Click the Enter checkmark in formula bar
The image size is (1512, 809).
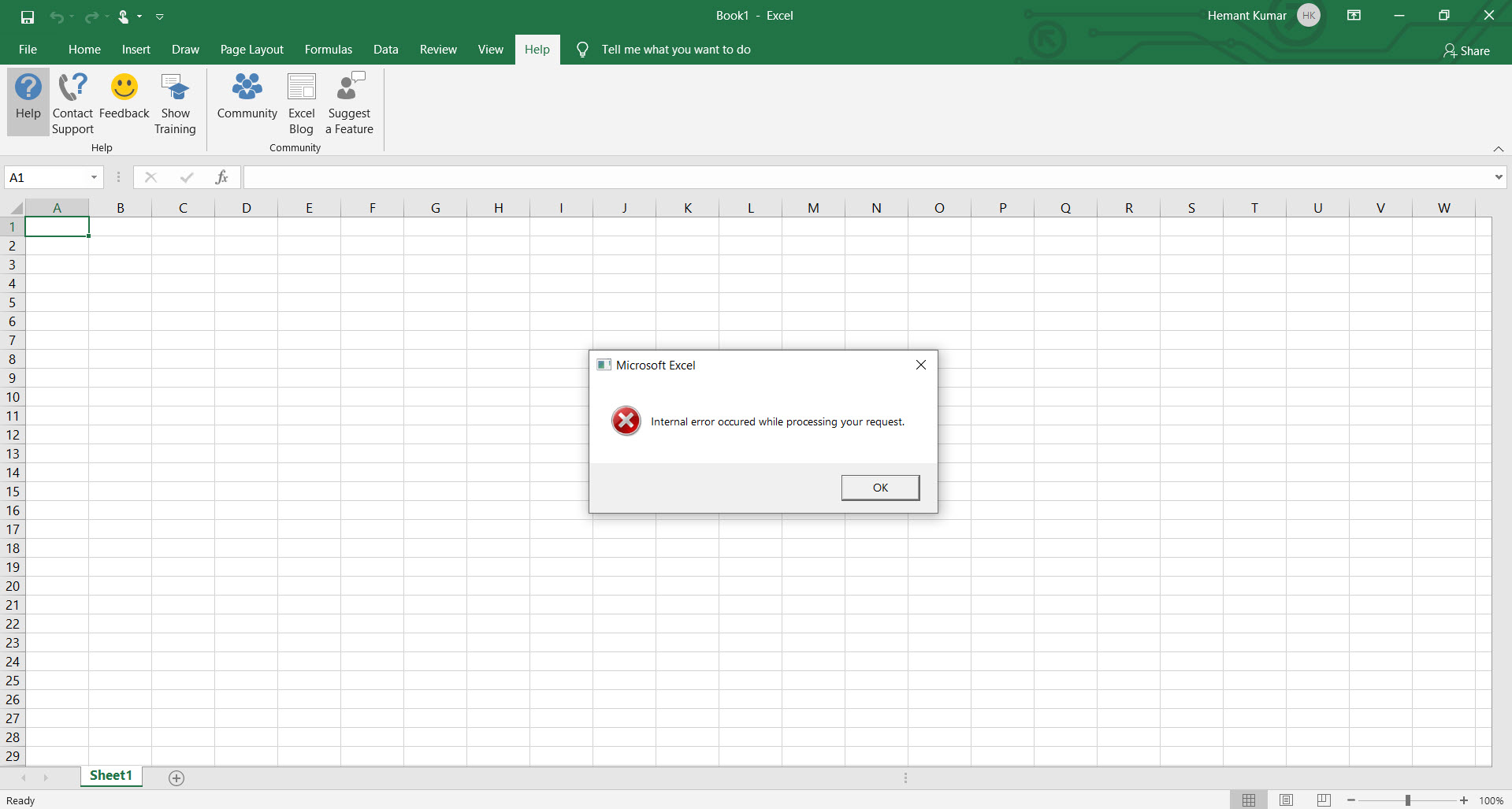click(187, 177)
